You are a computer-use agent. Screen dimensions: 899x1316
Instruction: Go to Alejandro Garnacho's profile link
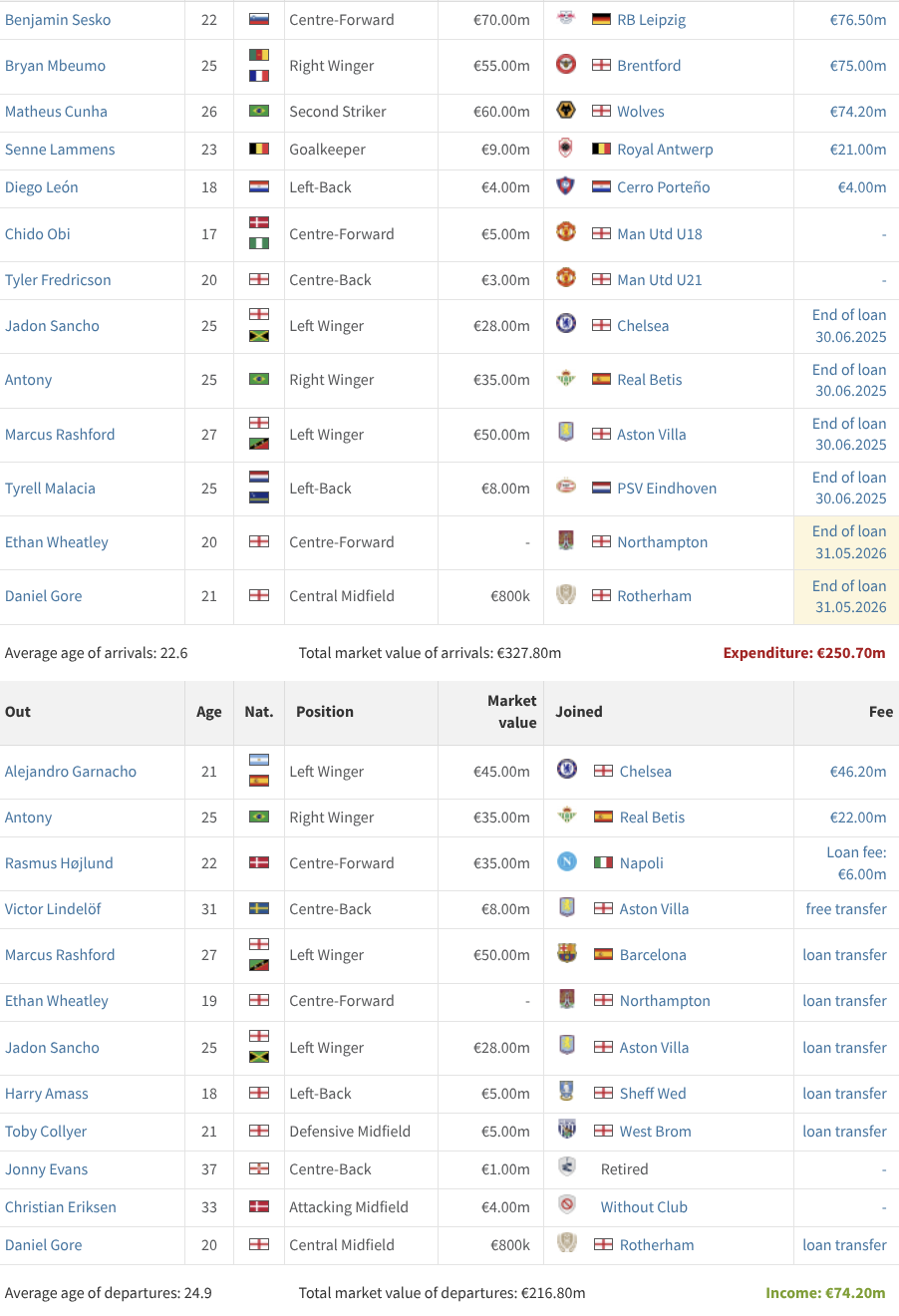71,772
